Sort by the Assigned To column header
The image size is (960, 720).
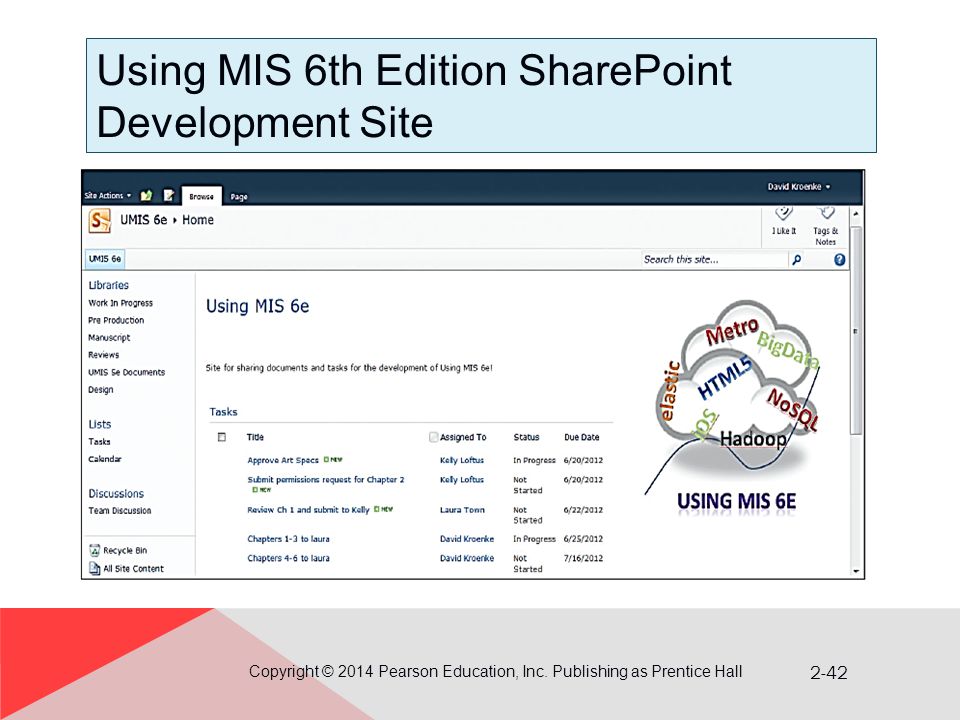pyautogui.click(x=463, y=437)
